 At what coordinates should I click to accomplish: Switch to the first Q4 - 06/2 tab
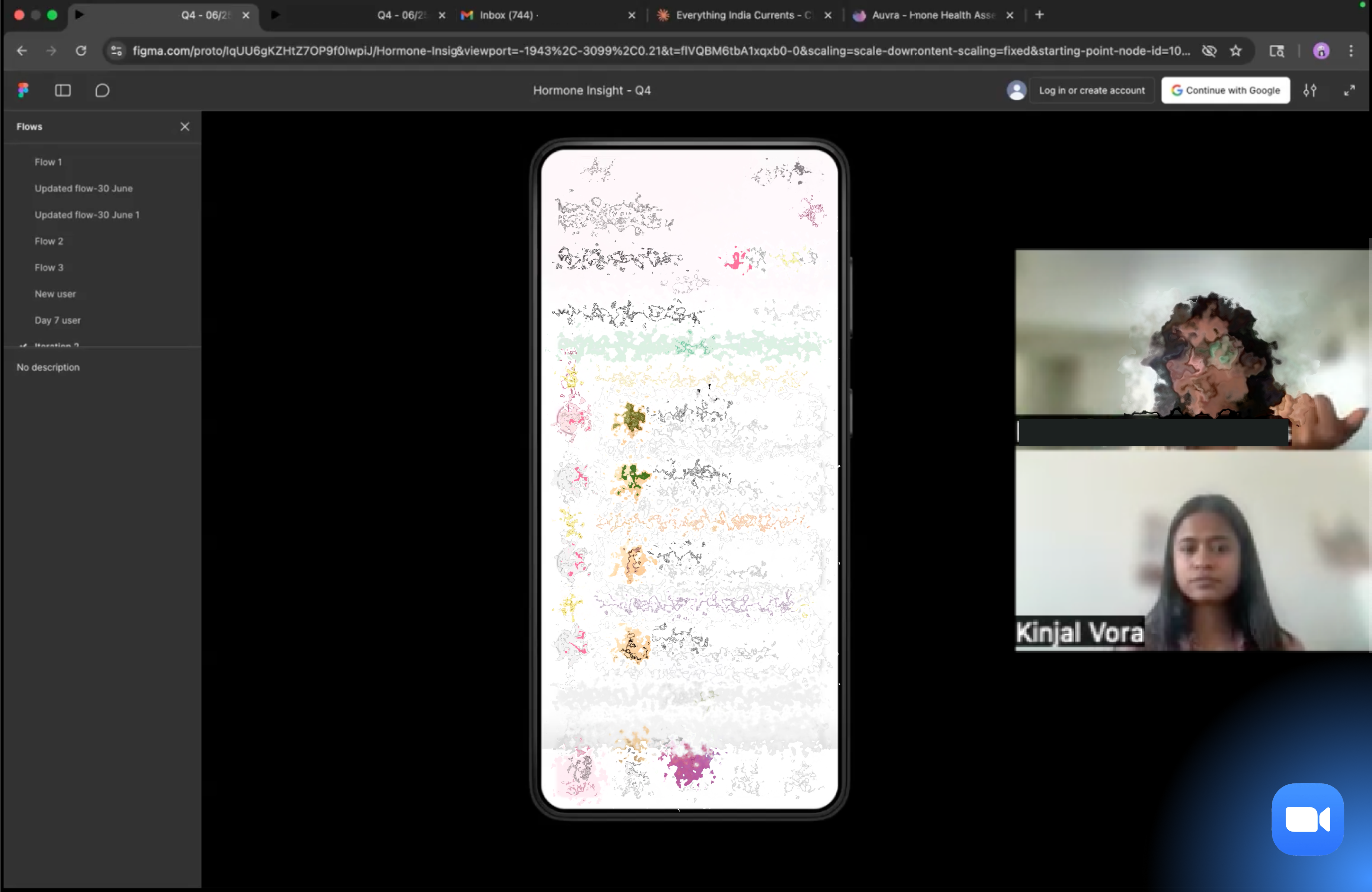click(163, 15)
